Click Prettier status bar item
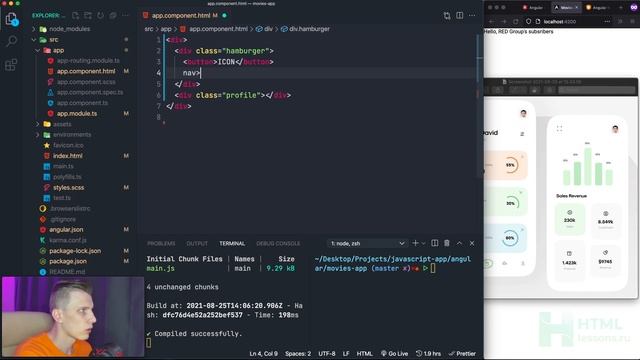The image size is (640, 360). point(462,353)
